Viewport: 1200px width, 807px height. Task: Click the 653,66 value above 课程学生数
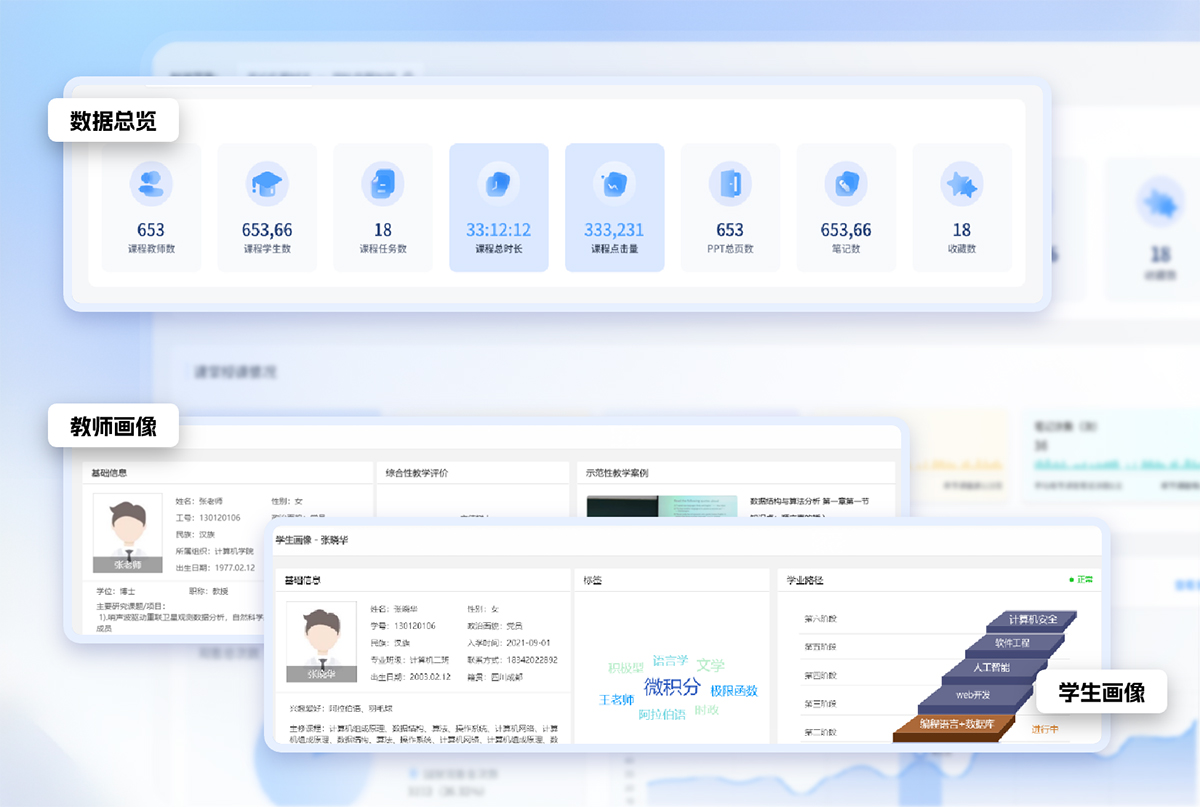coord(267,230)
